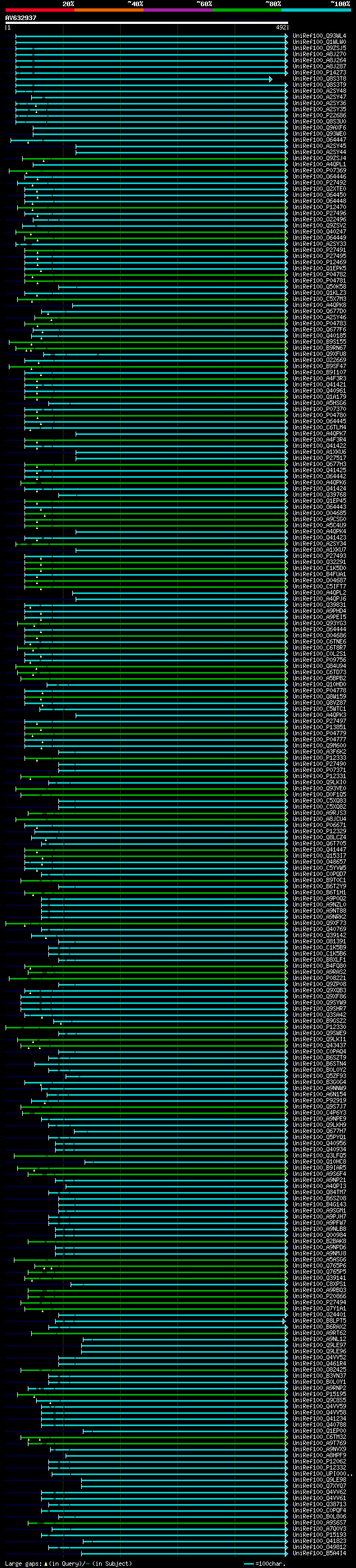The width and height of the screenshot is (356, 1568).
Task: Open hit UniRef100_P14273
Action: (x=319, y=72)
